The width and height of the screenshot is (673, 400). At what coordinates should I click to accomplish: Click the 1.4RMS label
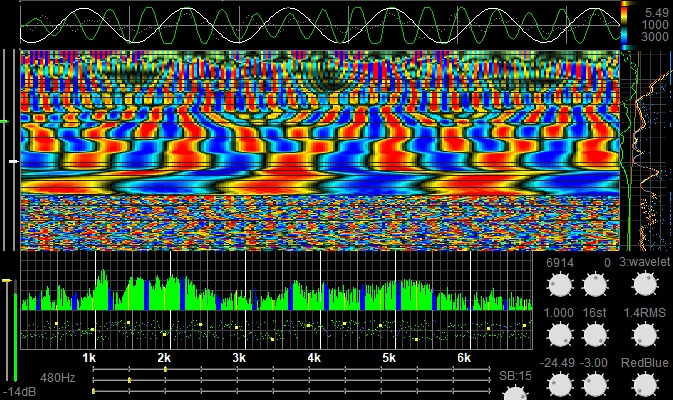(x=644, y=312)
